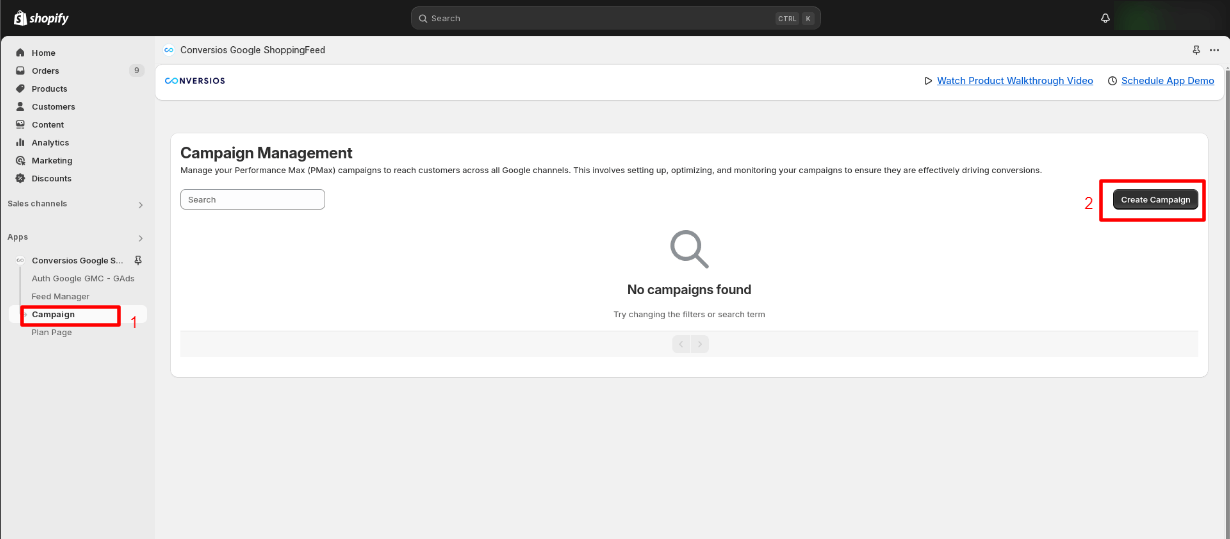Click the account profile button top right
Image resolution: width=1230 pixels, height=539 pixels.
(x=1167, y=18)
